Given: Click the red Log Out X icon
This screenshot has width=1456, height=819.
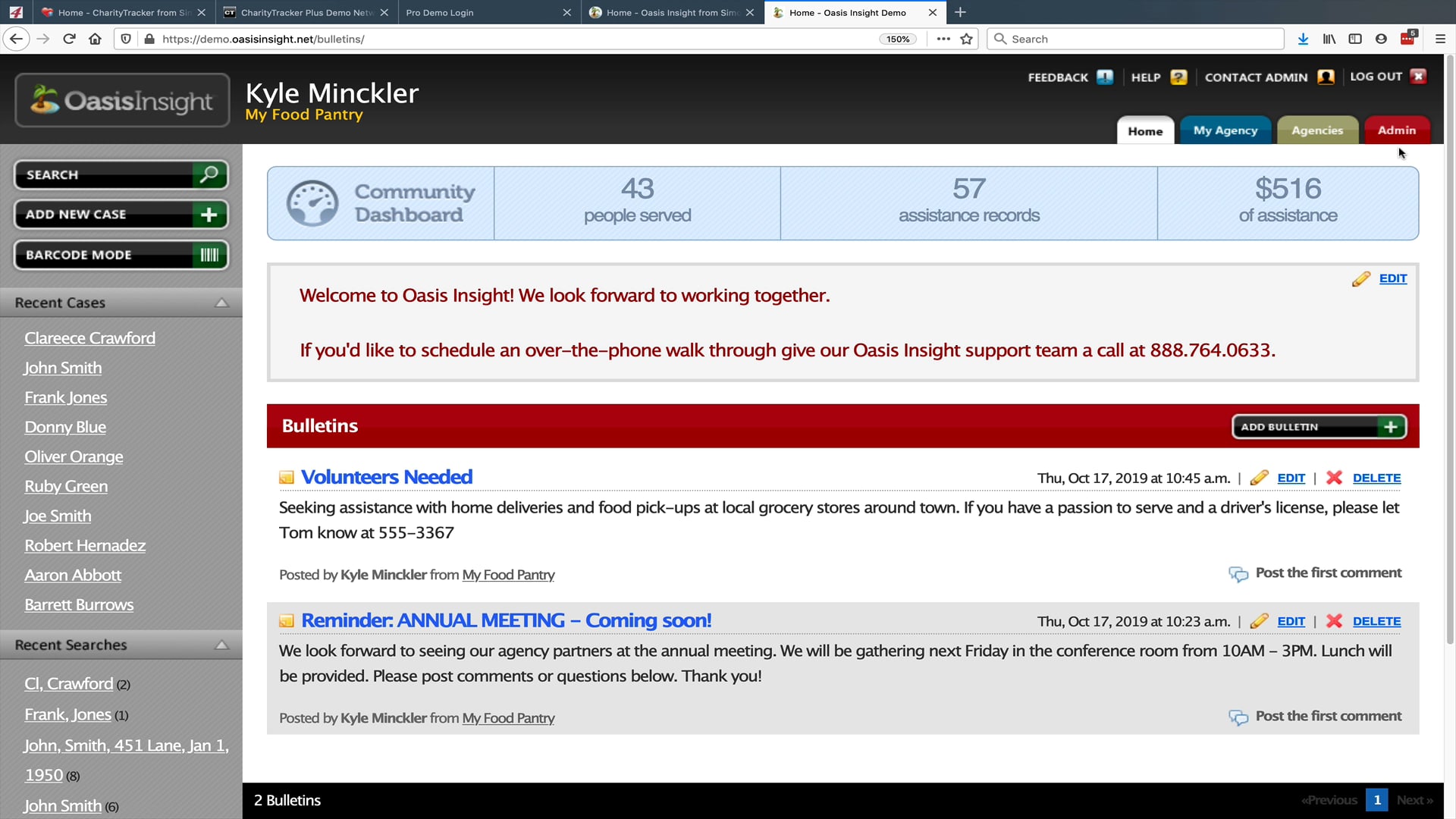Looking at the screenshot, I should point(1418,77).
